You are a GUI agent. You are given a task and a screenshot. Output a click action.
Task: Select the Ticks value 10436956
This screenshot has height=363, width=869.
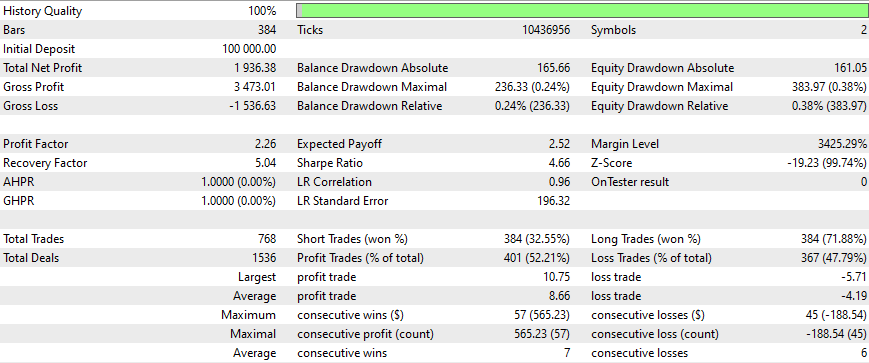(x=546, y=30)
